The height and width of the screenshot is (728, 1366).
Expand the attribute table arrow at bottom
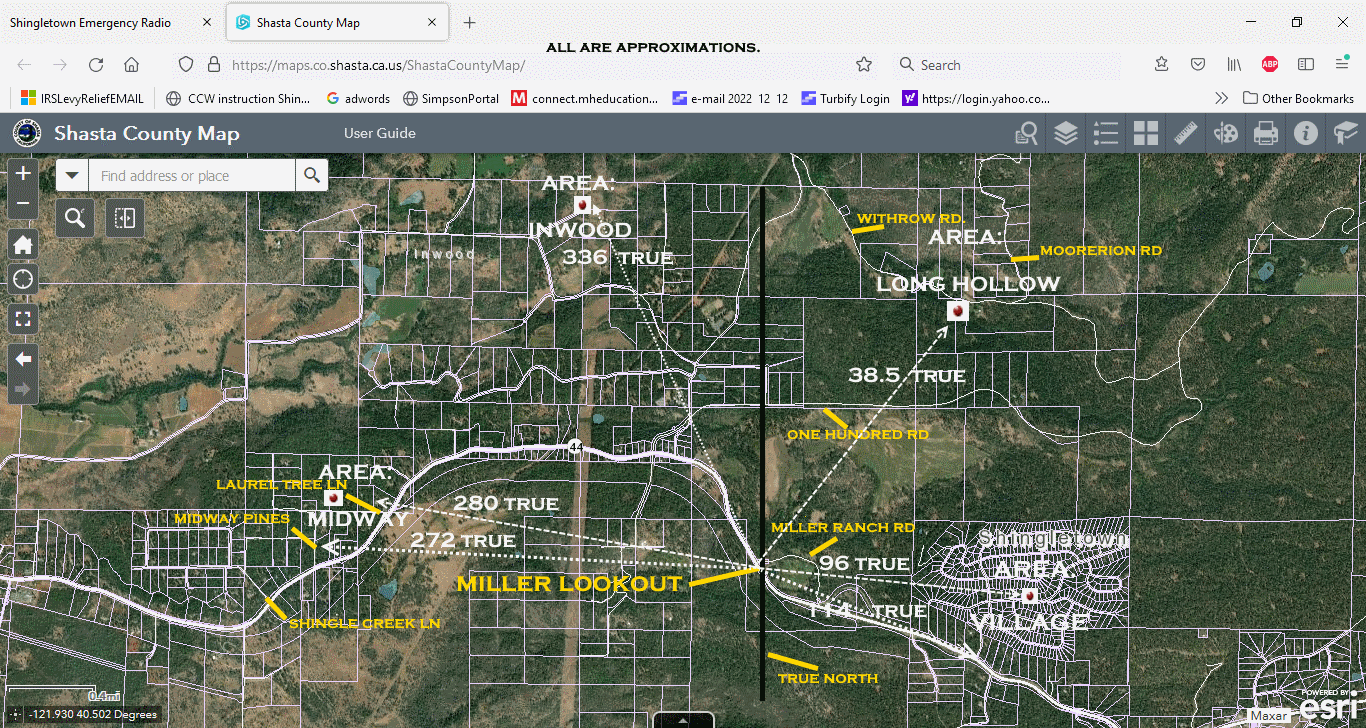coord(683,720)
